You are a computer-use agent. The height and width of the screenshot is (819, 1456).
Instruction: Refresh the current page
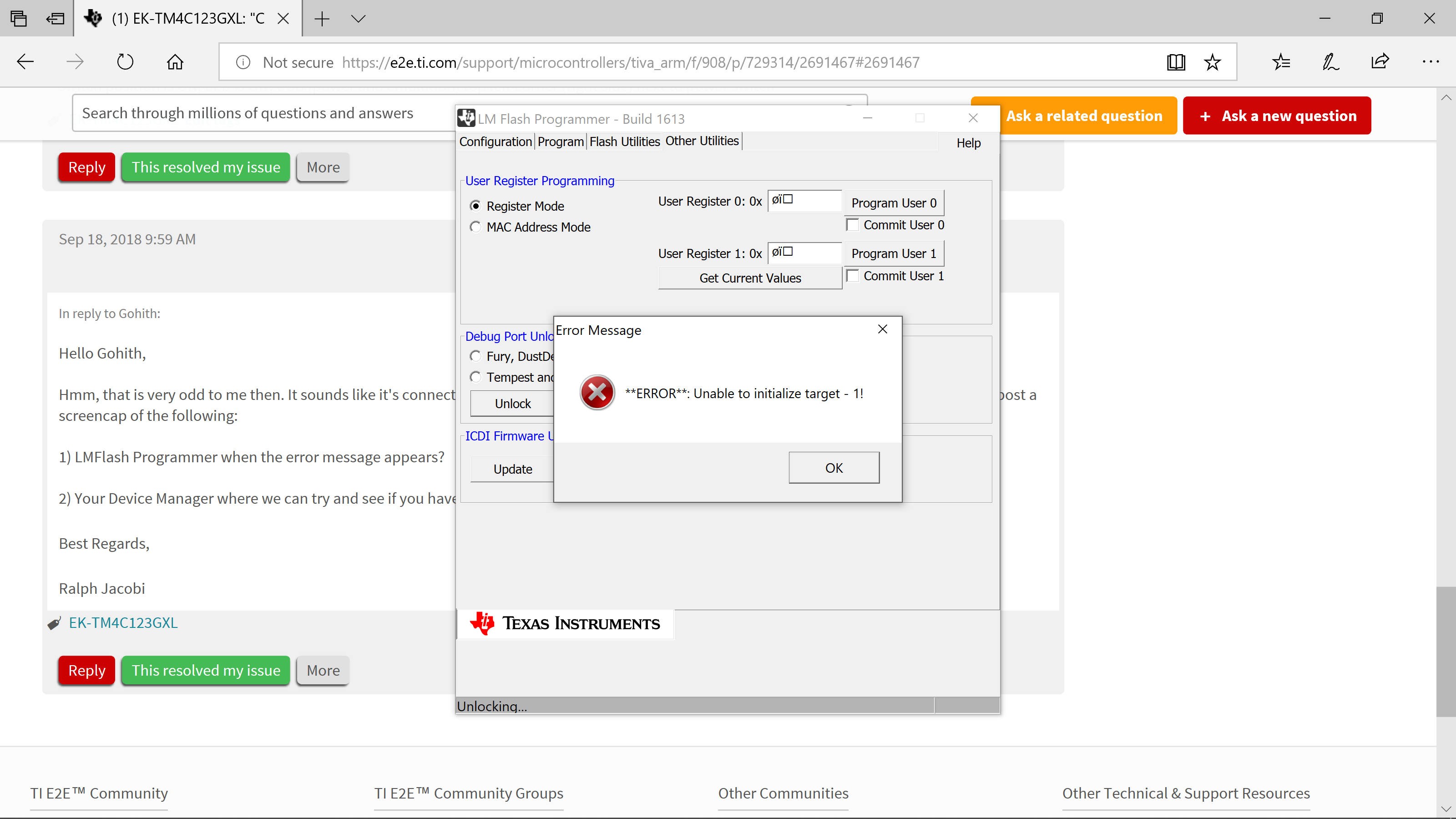(125, 61)
